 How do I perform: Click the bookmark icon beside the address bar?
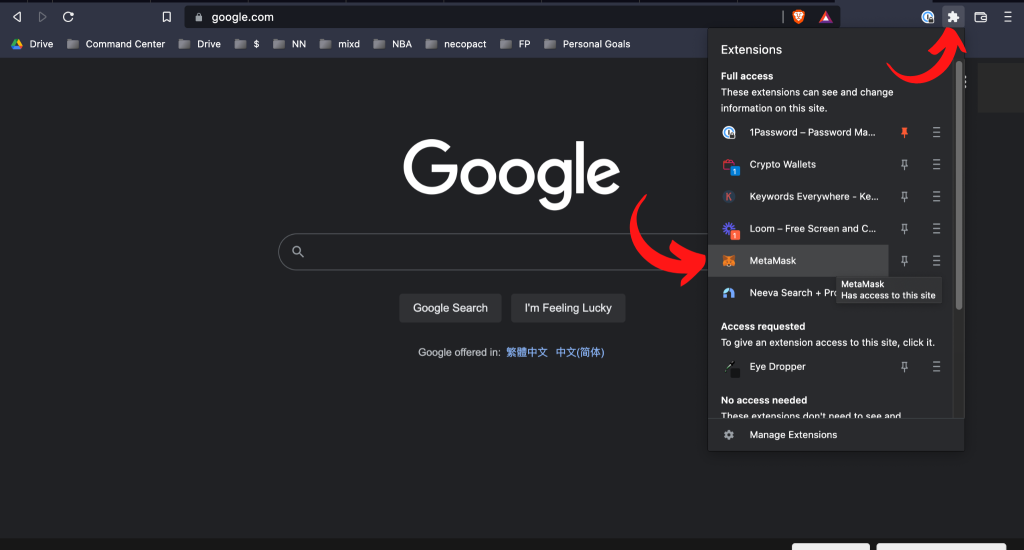pyautogui.click(x=167, y=17)
